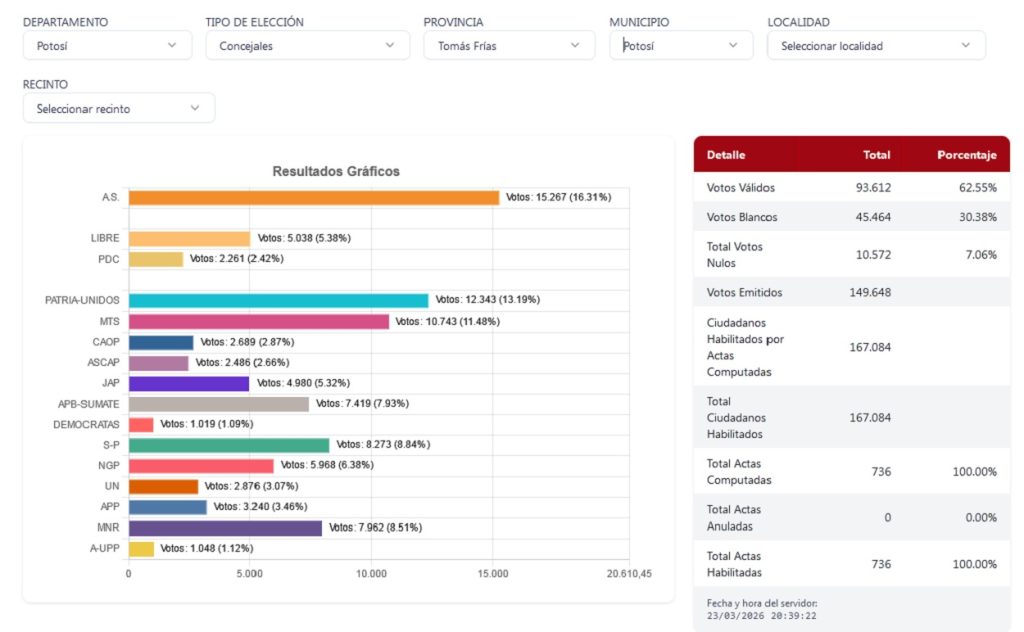Select the green S-P bar in chart
Image resolution: width=1024 pixels, height=632 pixels.
coord(228,445)
